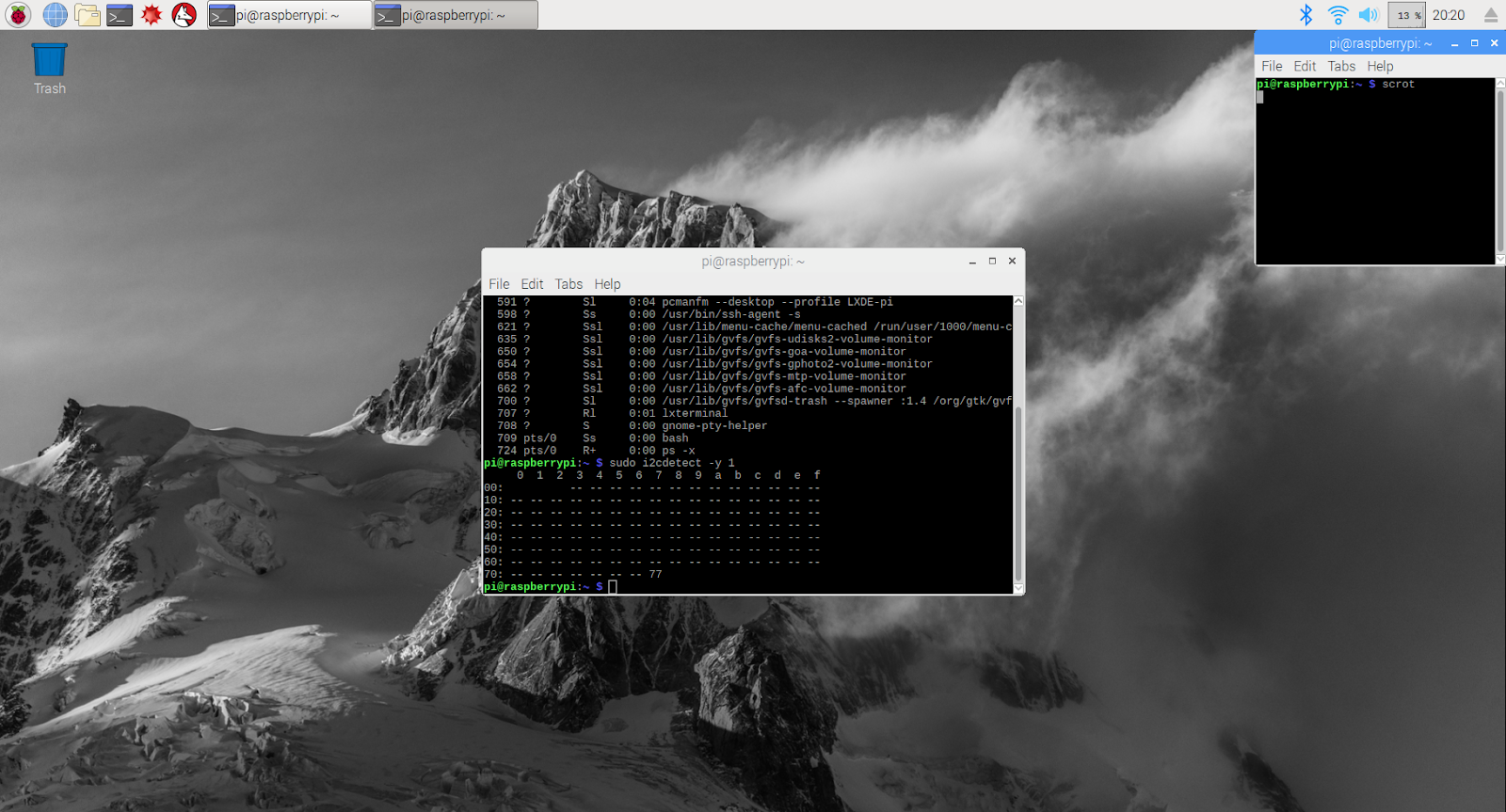
Task: Open Help menu in top-right terminal
Action: click(1380, 66)
